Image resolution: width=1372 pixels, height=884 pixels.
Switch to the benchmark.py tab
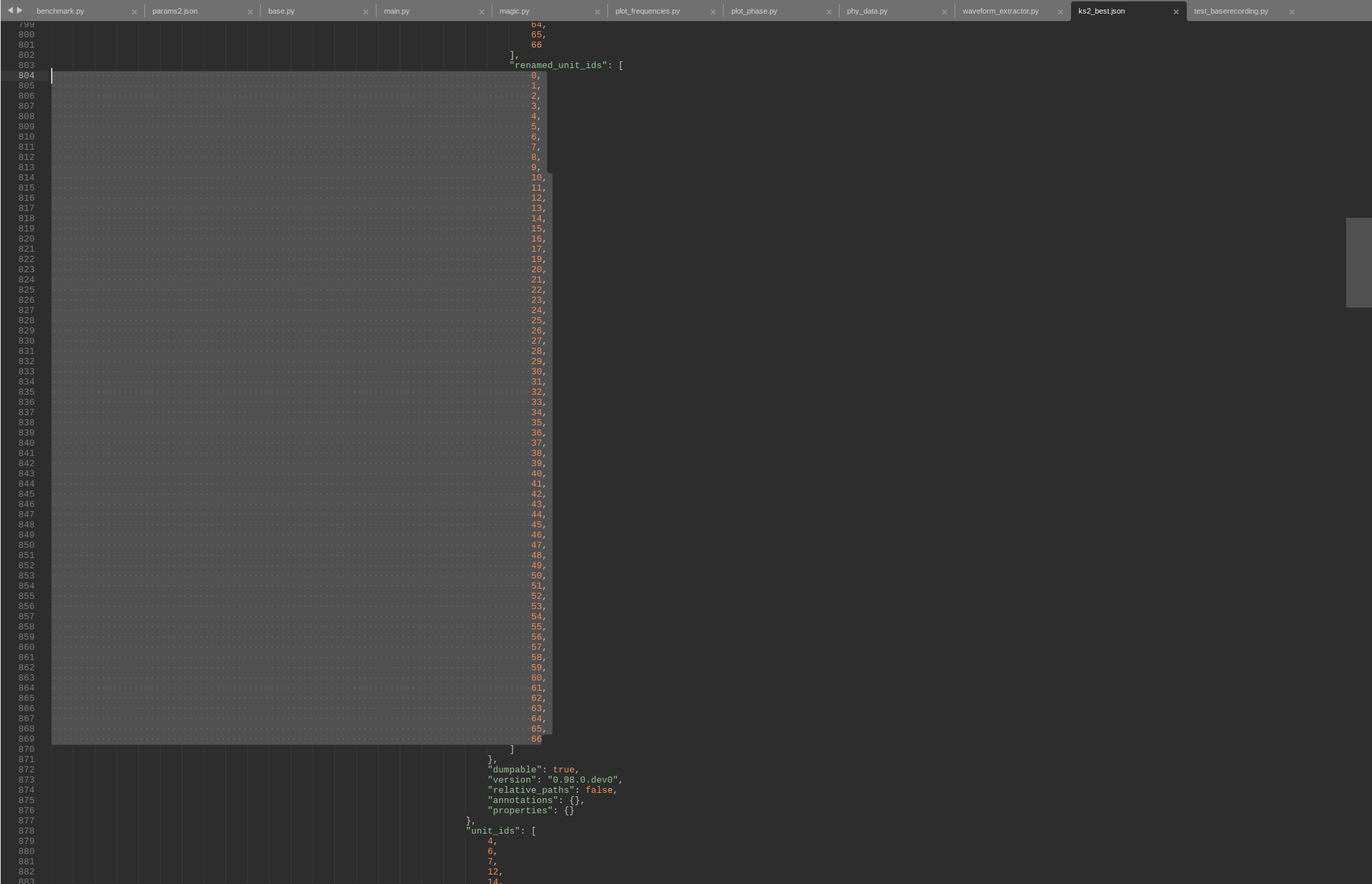click(60, 11)
